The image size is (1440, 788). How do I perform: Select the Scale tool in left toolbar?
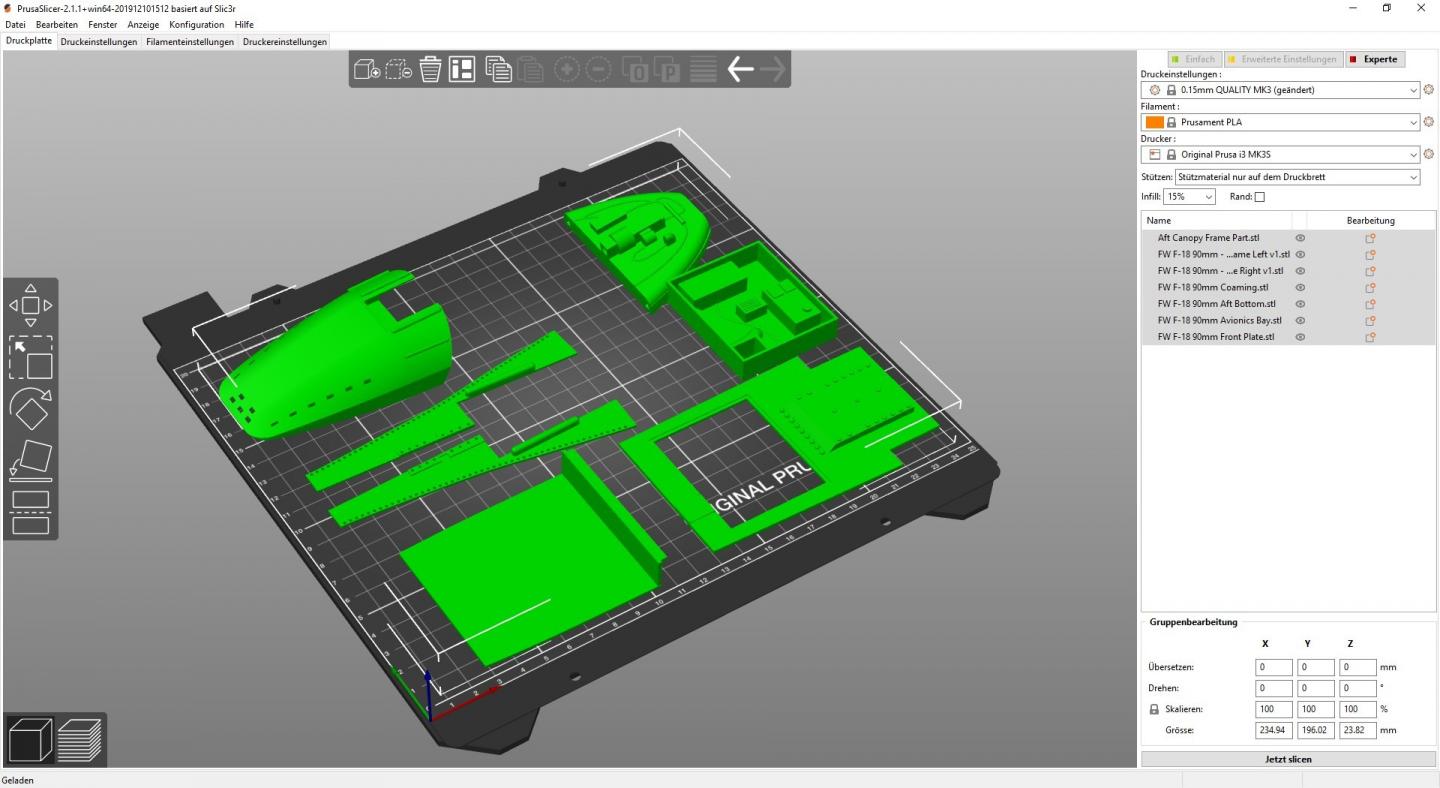(x=30, y=357)
